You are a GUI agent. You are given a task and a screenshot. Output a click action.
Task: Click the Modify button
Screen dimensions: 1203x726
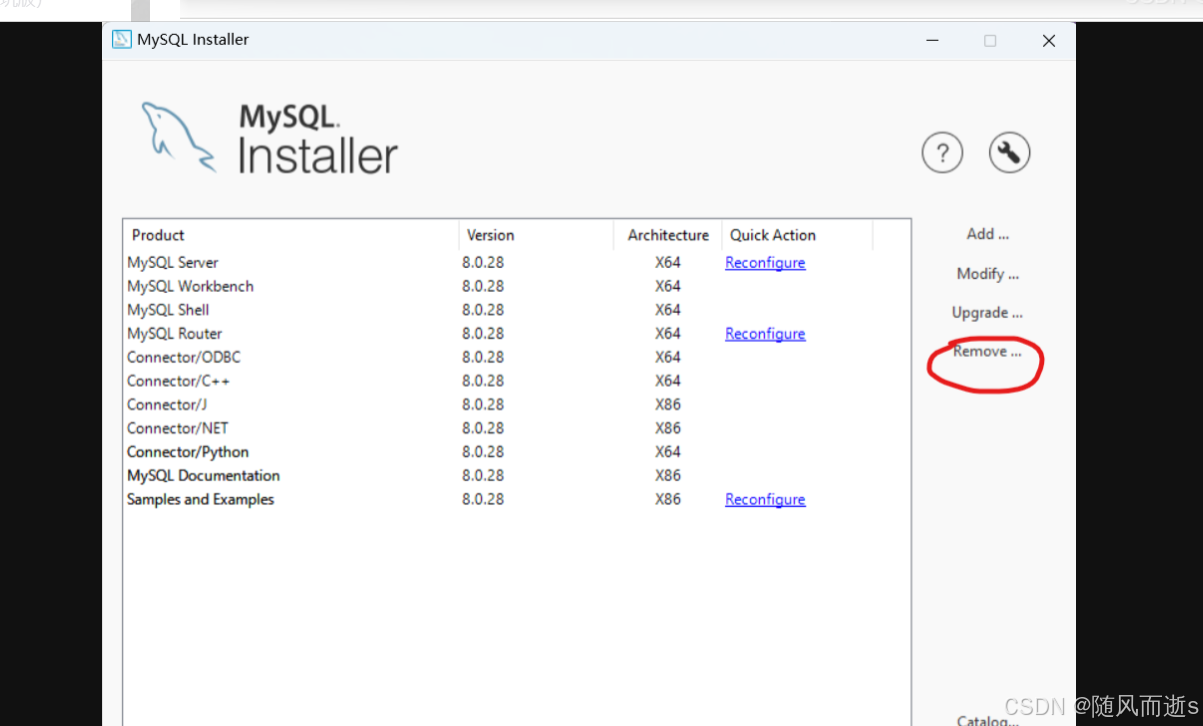tap(986, 273)
